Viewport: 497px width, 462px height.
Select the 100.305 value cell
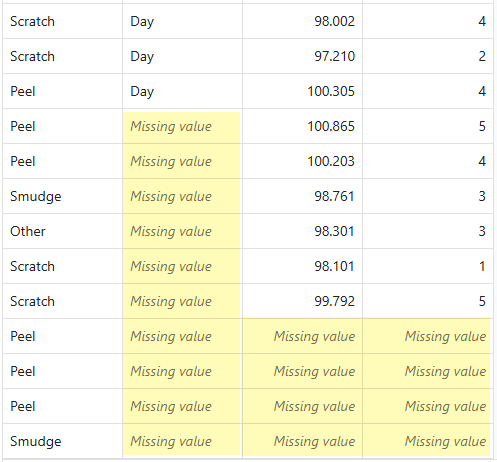point(302,91)
